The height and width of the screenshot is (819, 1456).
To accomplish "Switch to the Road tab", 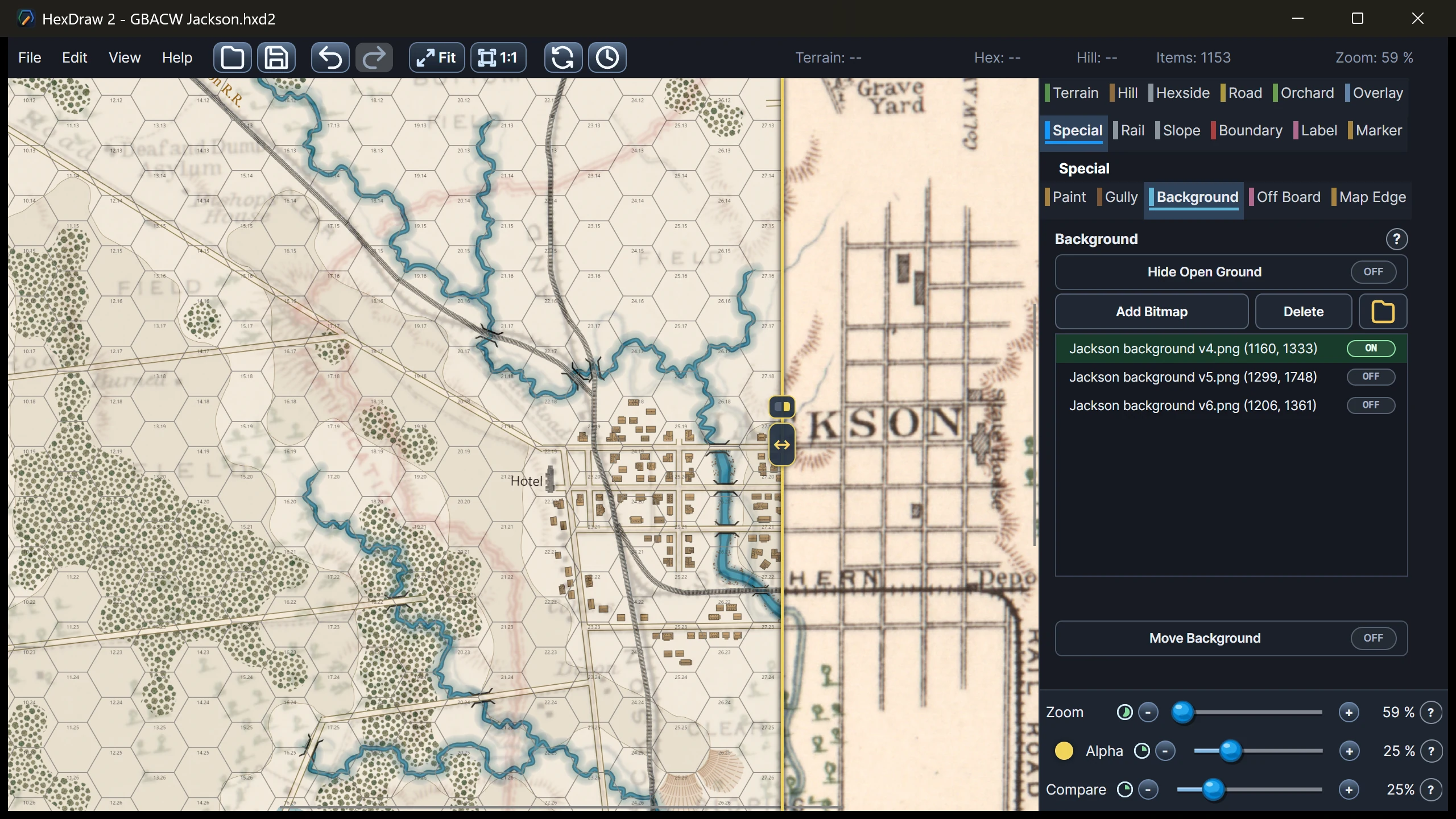I will pyautogui.click(x=1241, y=93).
